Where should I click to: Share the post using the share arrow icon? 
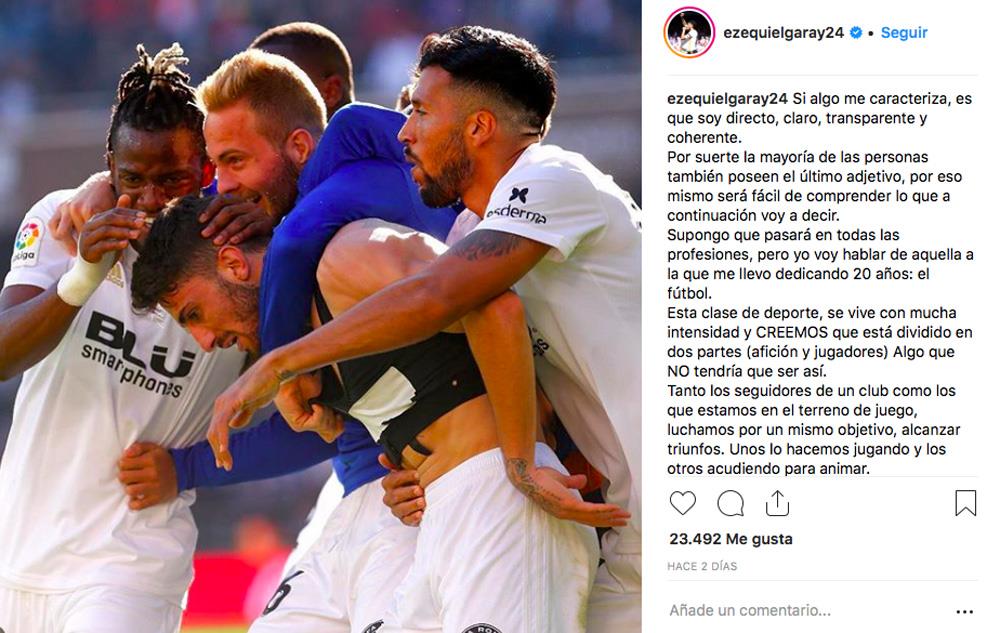(x=777, y=503)
